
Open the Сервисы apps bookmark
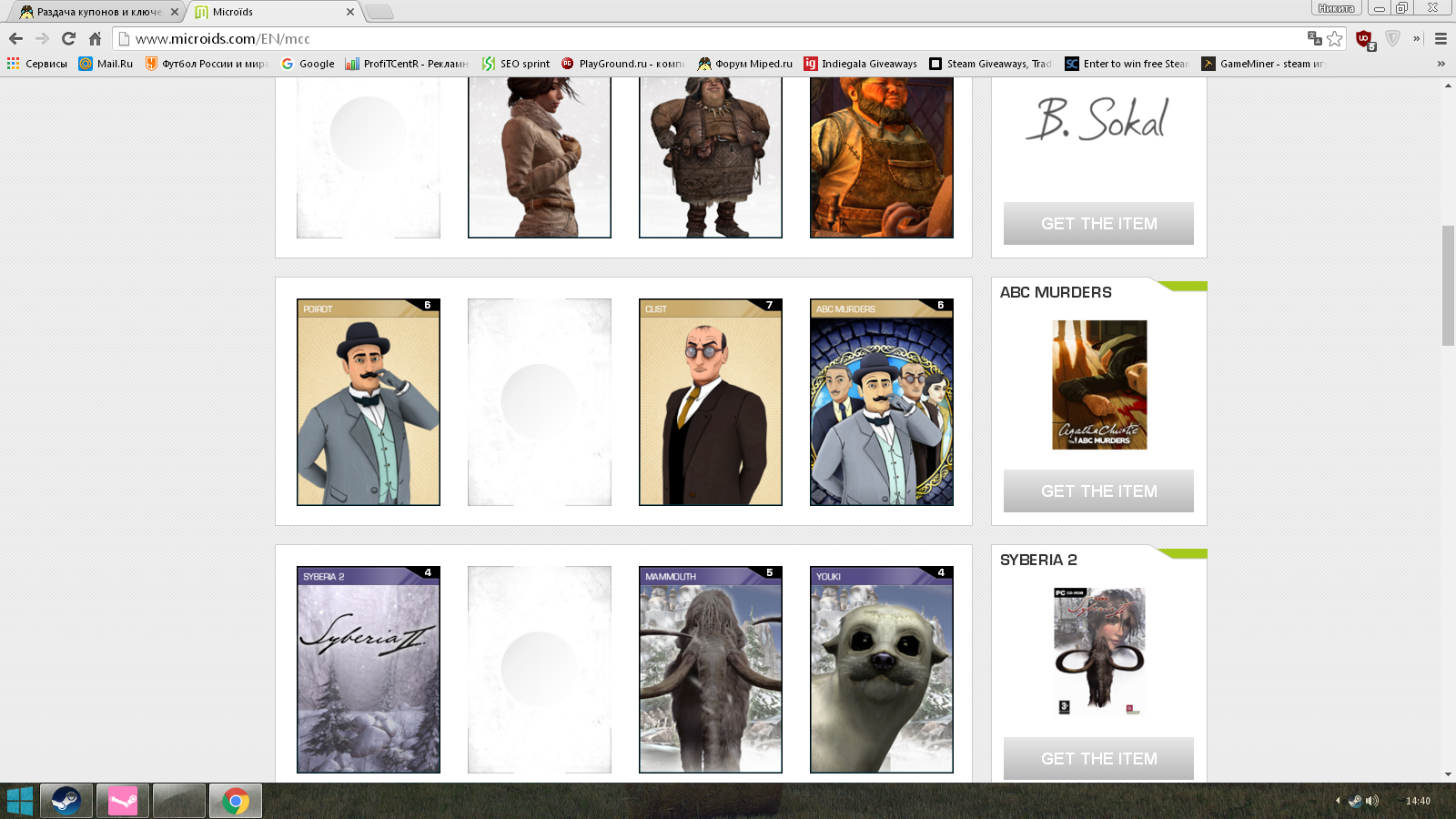coord(37,64)
